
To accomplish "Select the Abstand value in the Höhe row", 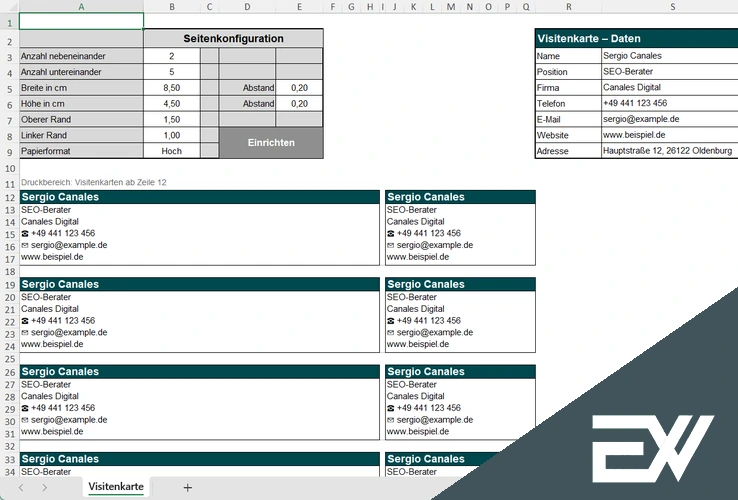I will [299, 104].
